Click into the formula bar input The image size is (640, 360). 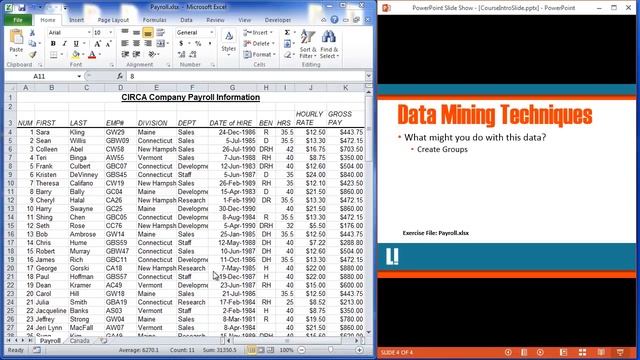(x=245, y=76)
